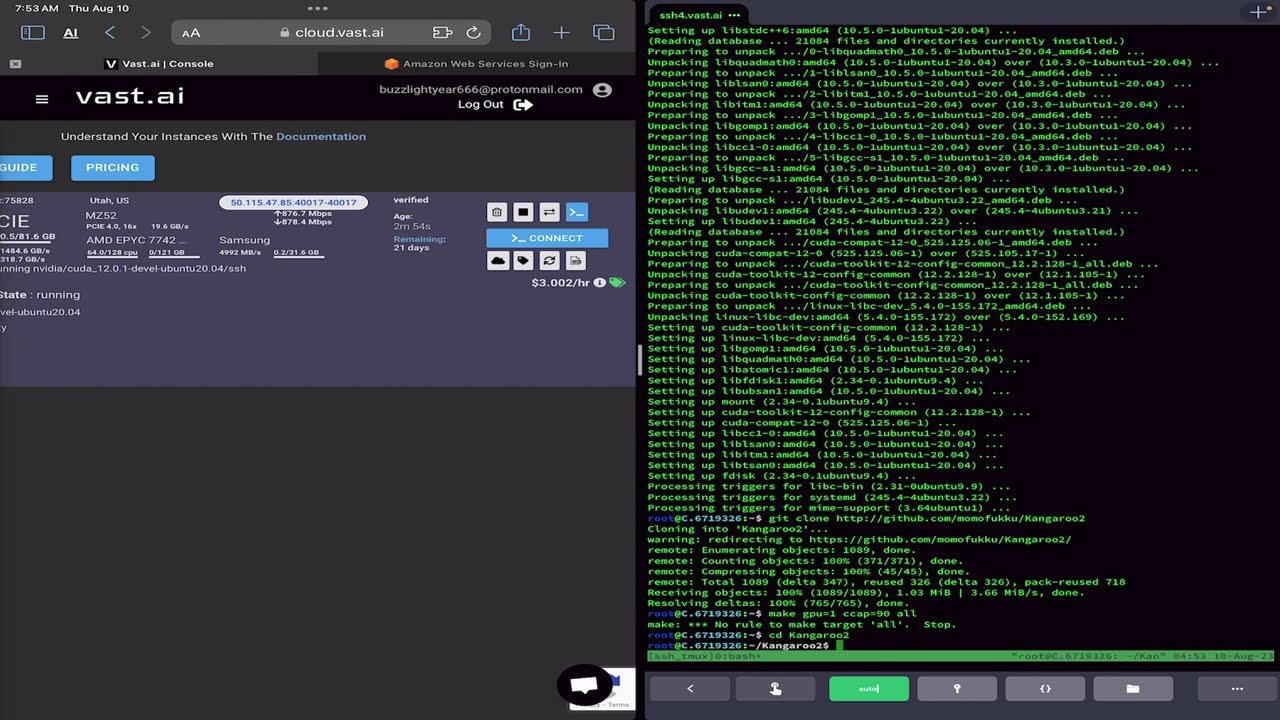Viewport: 1280px width, 720px height.
Task: Reload the vast.ai page
Action: point(474,32)
